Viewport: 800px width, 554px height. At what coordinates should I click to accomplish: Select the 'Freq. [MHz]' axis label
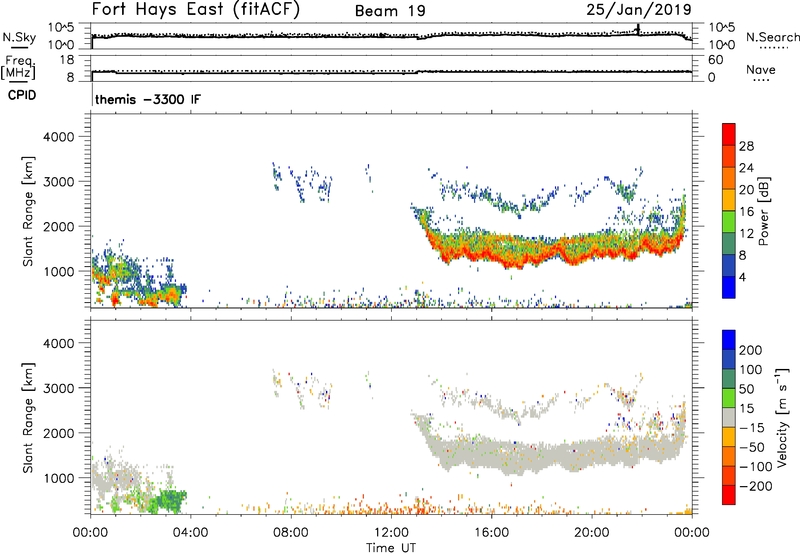pyautogui.click(x=19, y=67)
